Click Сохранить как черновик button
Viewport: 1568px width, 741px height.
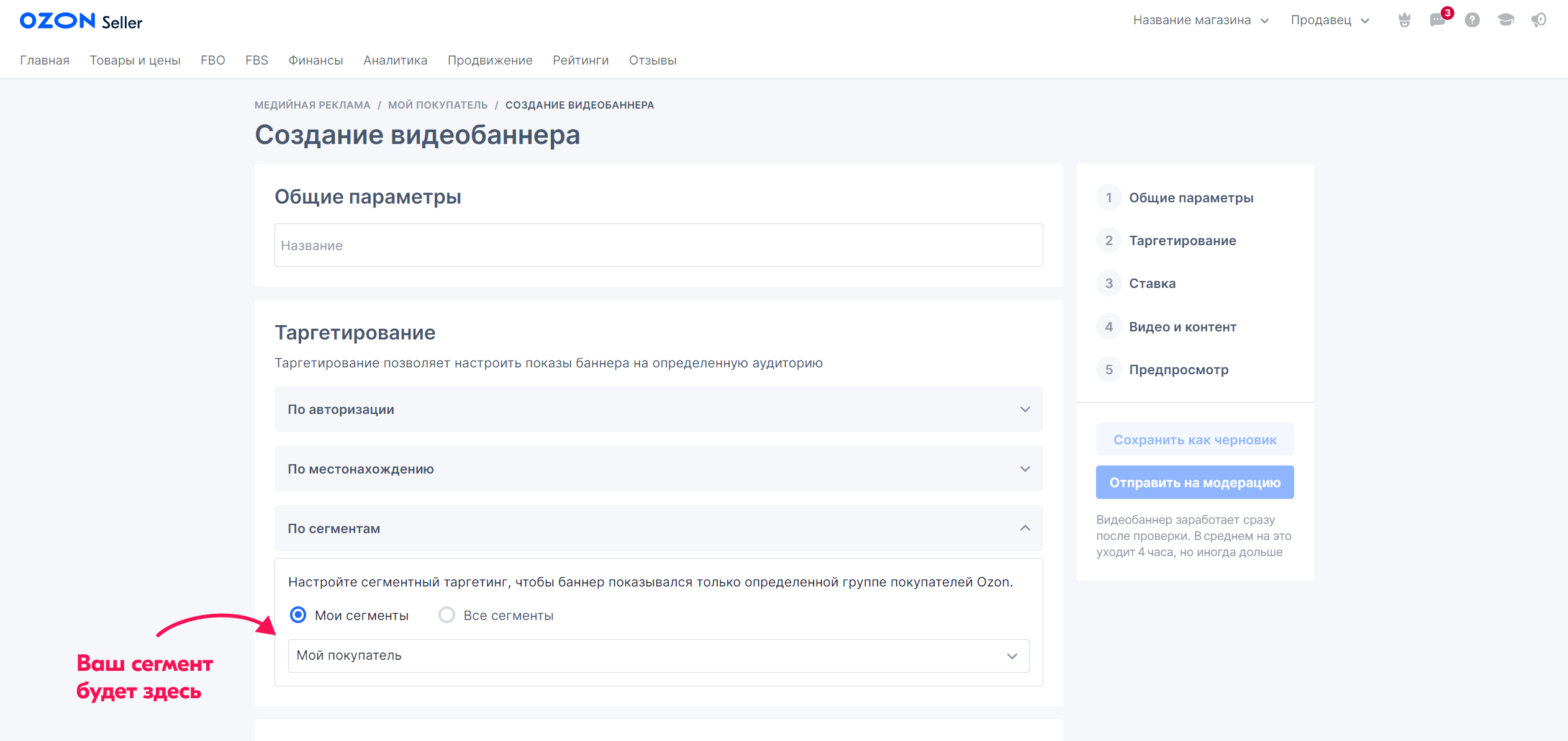click(1195, 439)
